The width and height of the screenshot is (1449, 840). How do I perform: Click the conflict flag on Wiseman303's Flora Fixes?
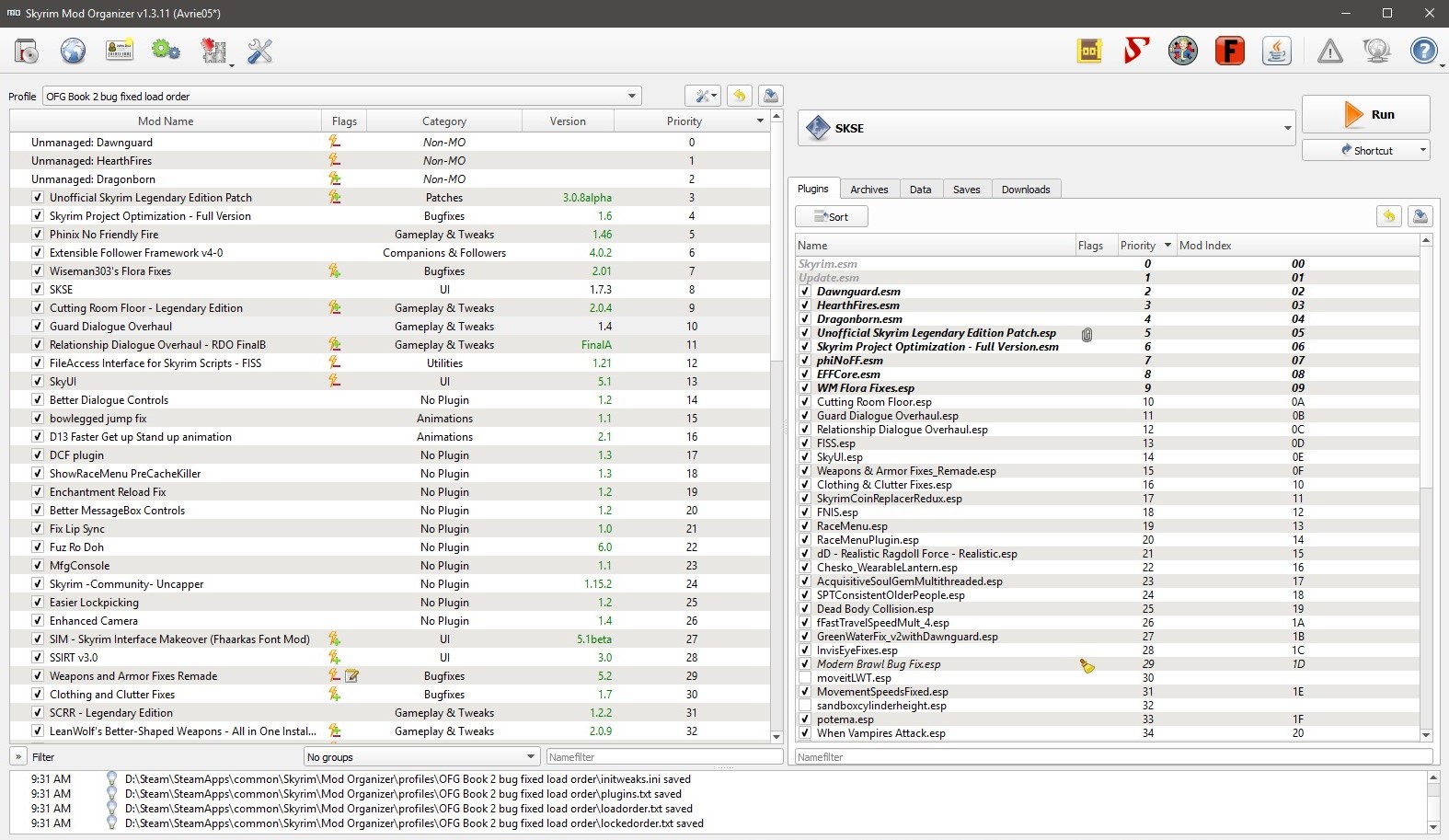335,271
